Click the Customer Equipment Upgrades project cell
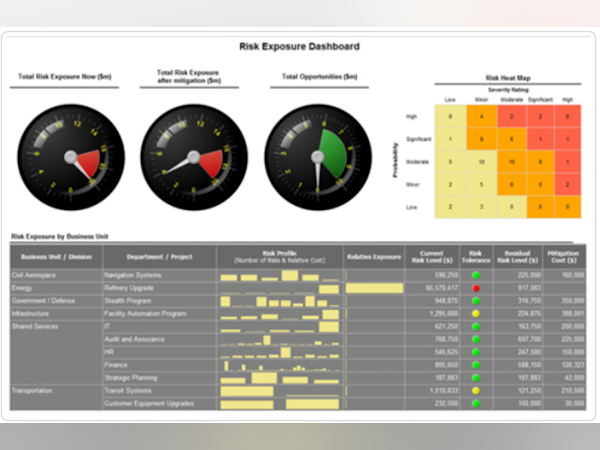The image size is (600, 450). pyautogui.click(x=160, y=403)
